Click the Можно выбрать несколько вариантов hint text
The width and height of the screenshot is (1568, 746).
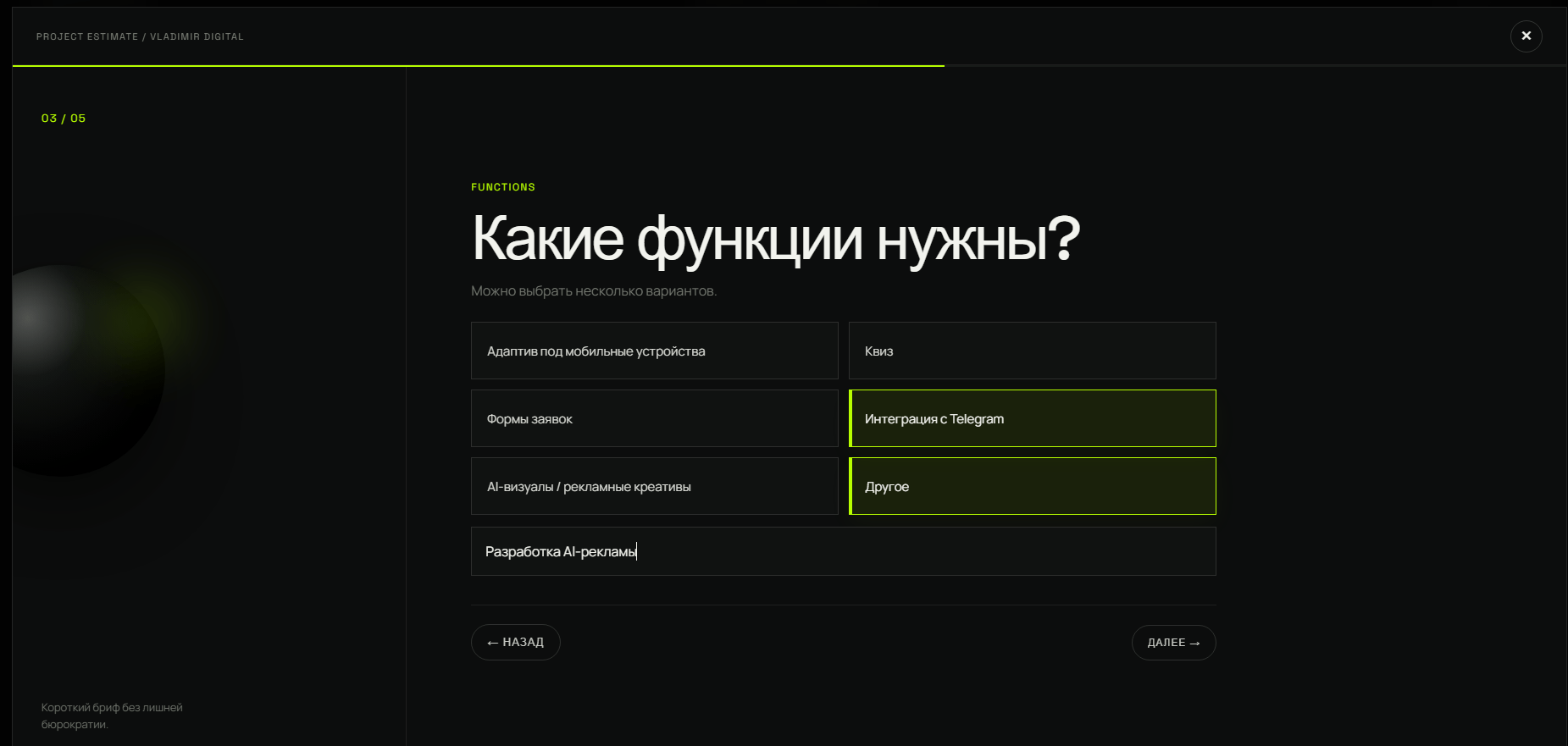coord(594,290)
